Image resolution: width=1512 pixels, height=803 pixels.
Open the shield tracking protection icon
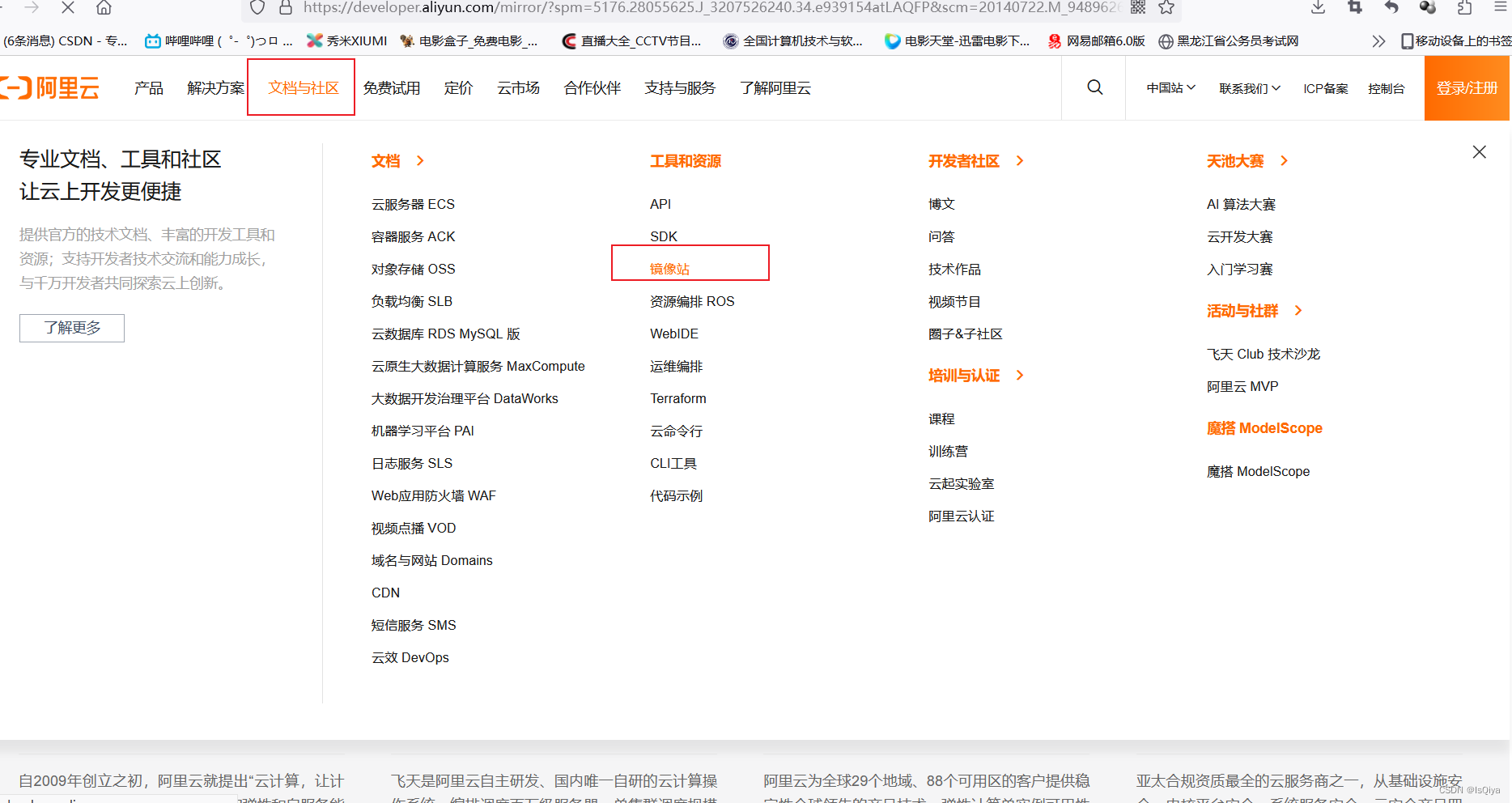click(257, 8)
